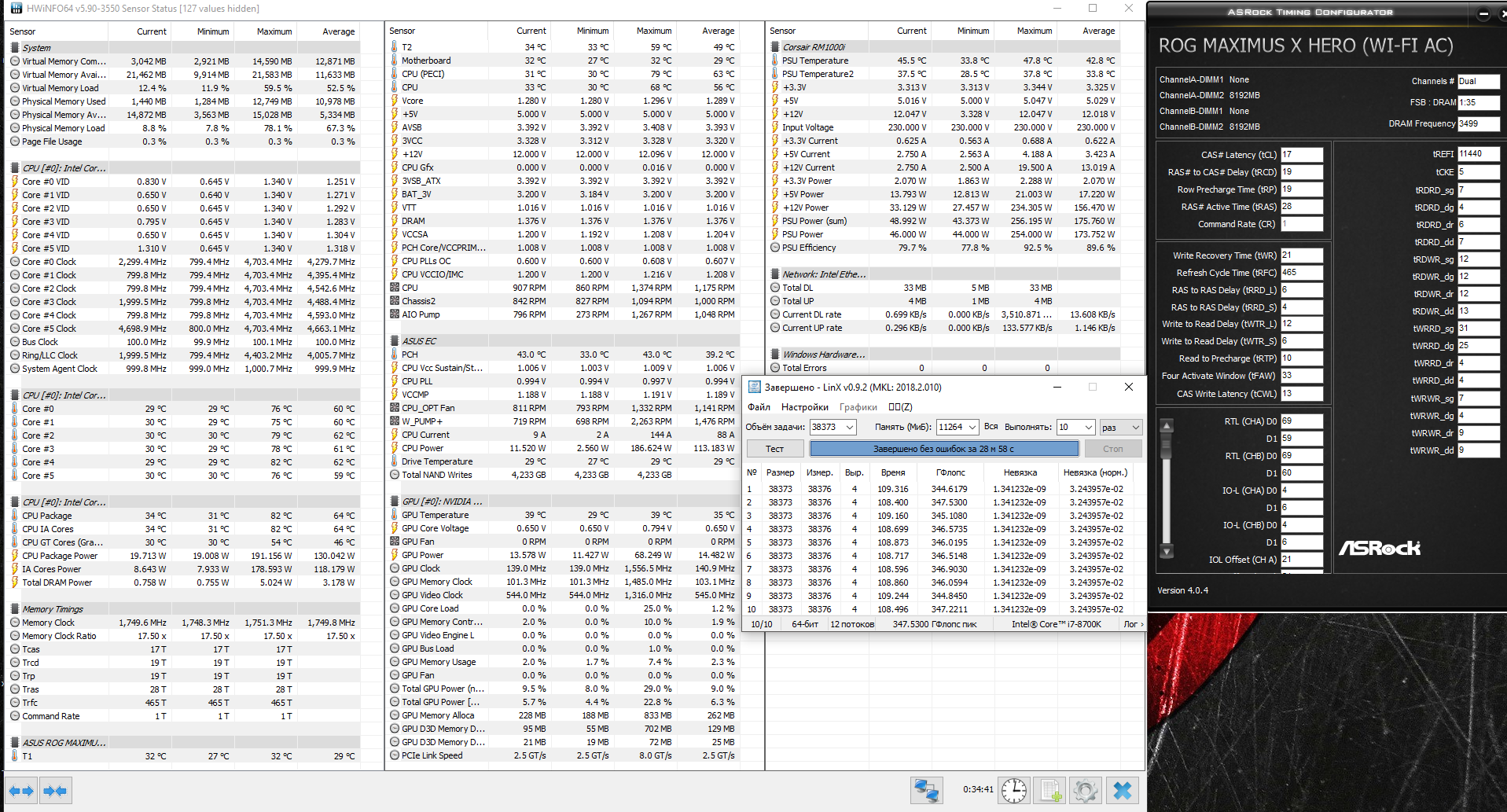
Task: Select the PSU Power (sum) row
Action: (x=943, y=221)
